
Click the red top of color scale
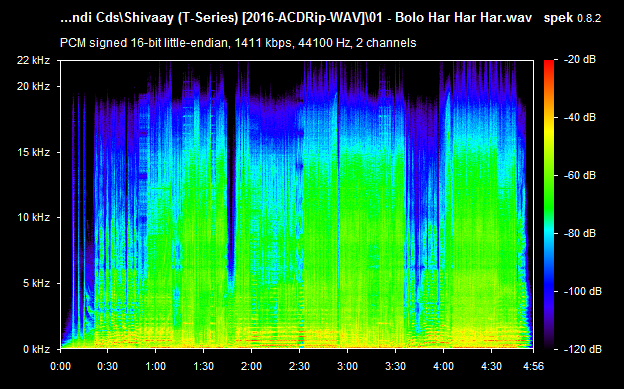tap(549, 62)
